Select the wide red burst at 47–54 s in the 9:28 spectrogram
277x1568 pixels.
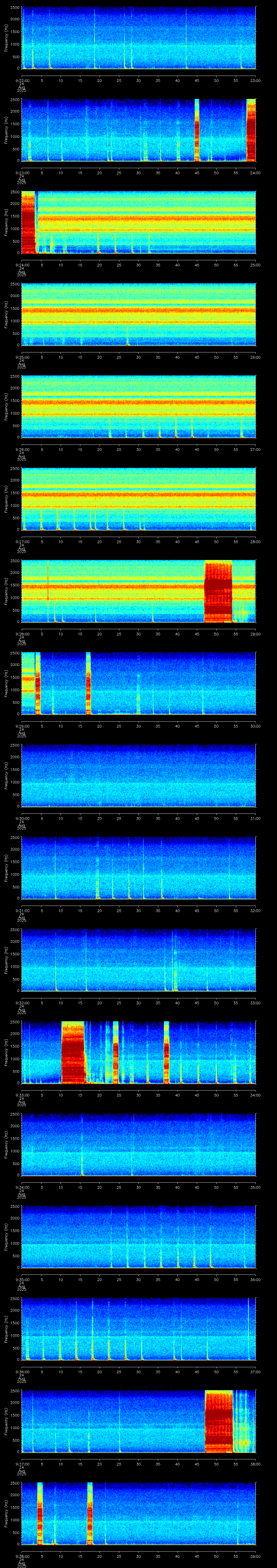pyautogui.click(x=219, y=591)
